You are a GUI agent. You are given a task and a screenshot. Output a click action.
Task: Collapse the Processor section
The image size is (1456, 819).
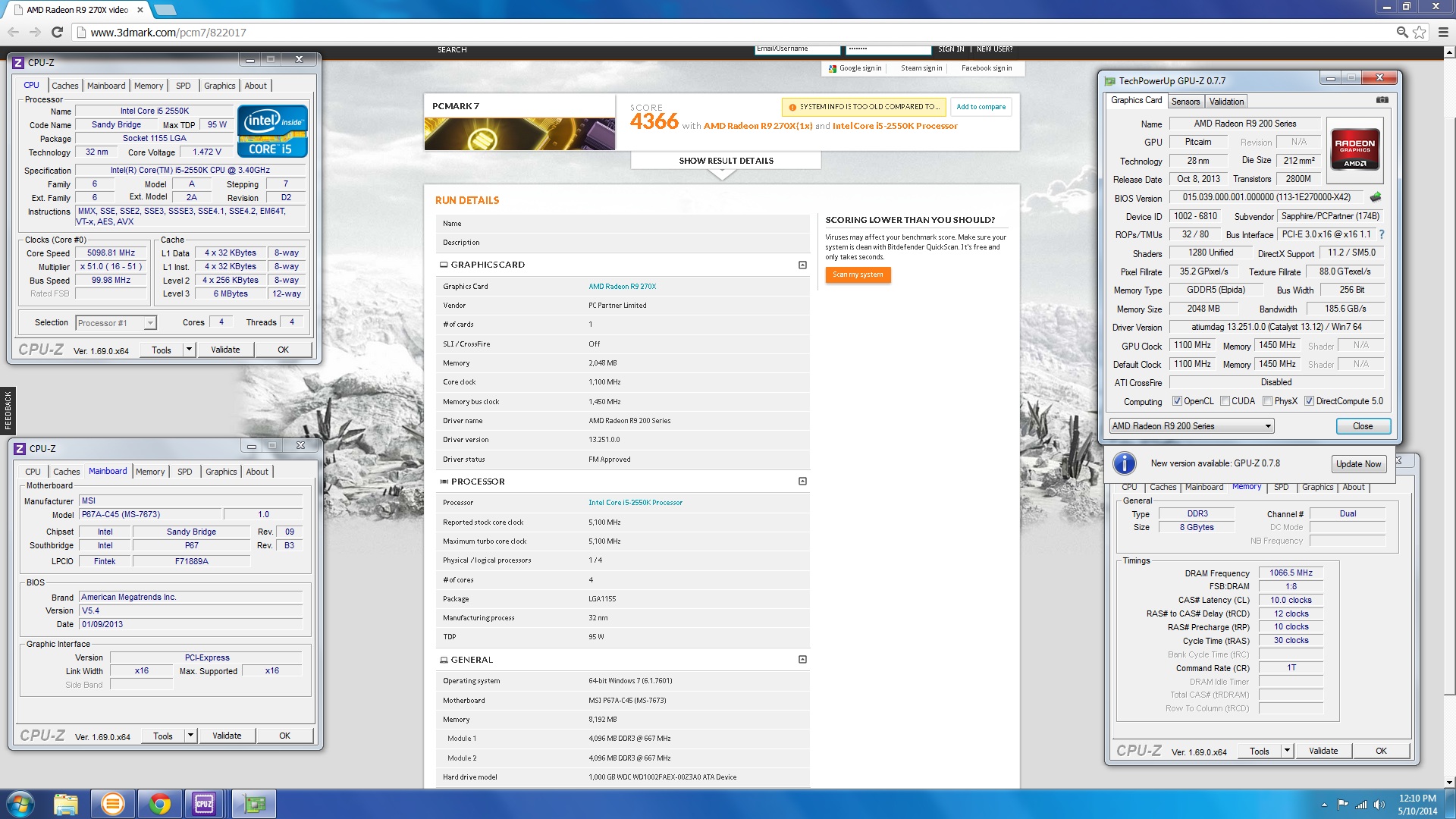tap(802, 481)
